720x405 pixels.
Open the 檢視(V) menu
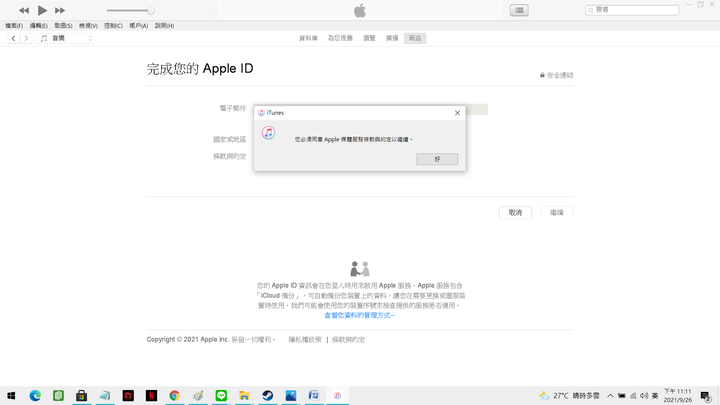tap(88, 26)
